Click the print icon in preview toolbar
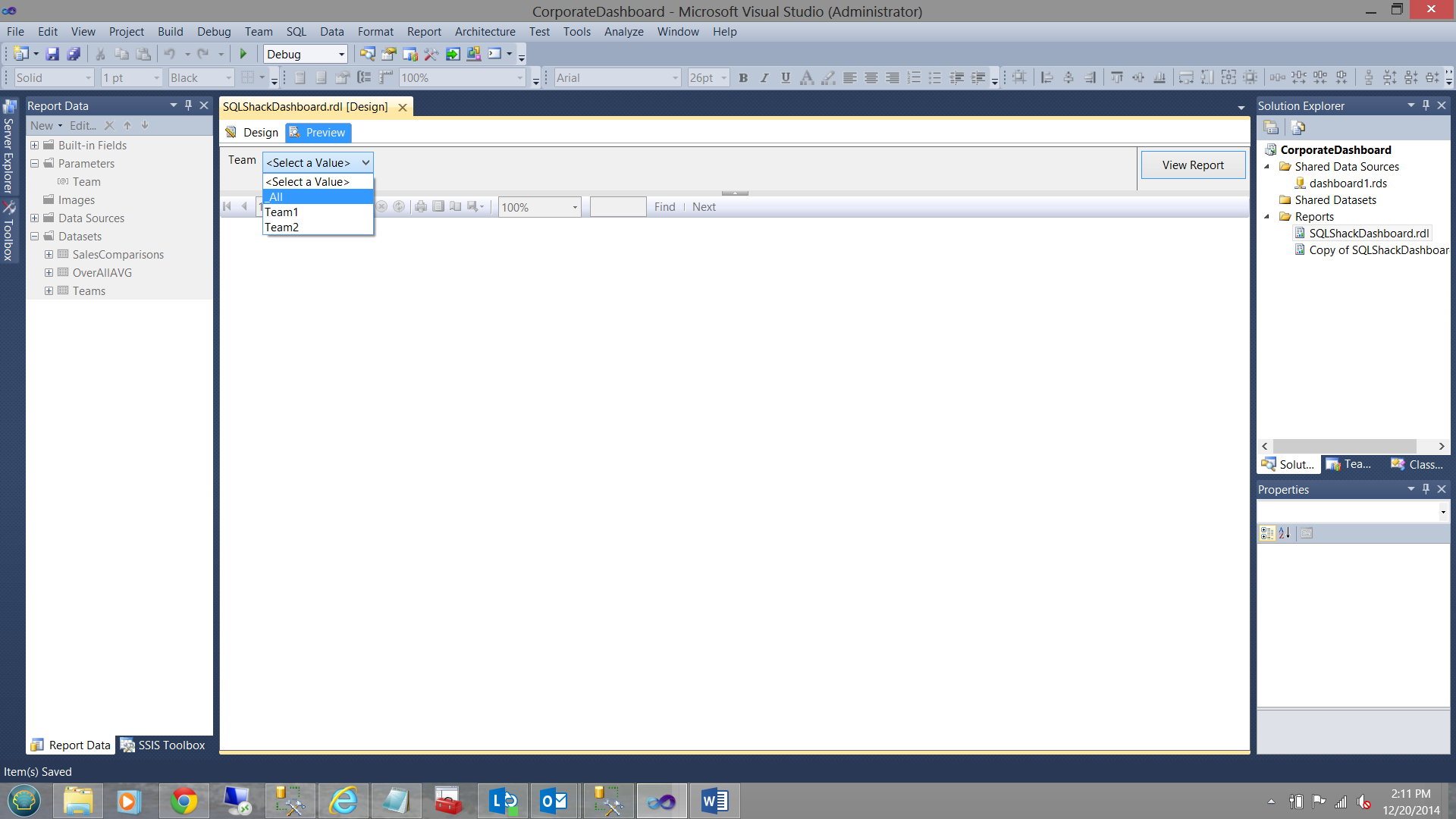Screen dimensions: 1456x819 click(x=421, y=206)
